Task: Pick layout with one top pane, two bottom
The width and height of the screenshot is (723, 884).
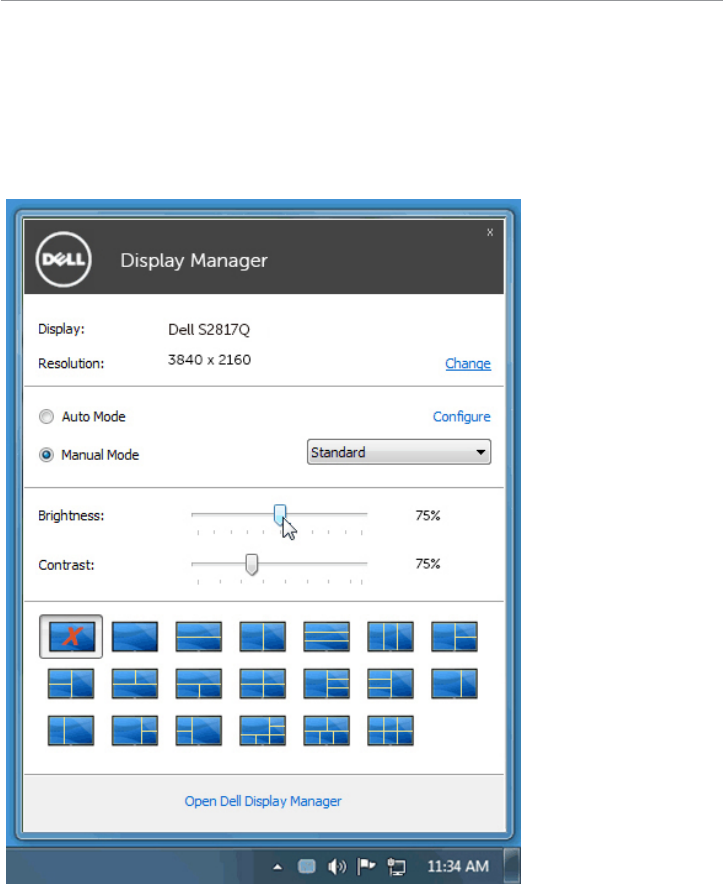Action: click(x=199, y=683)
